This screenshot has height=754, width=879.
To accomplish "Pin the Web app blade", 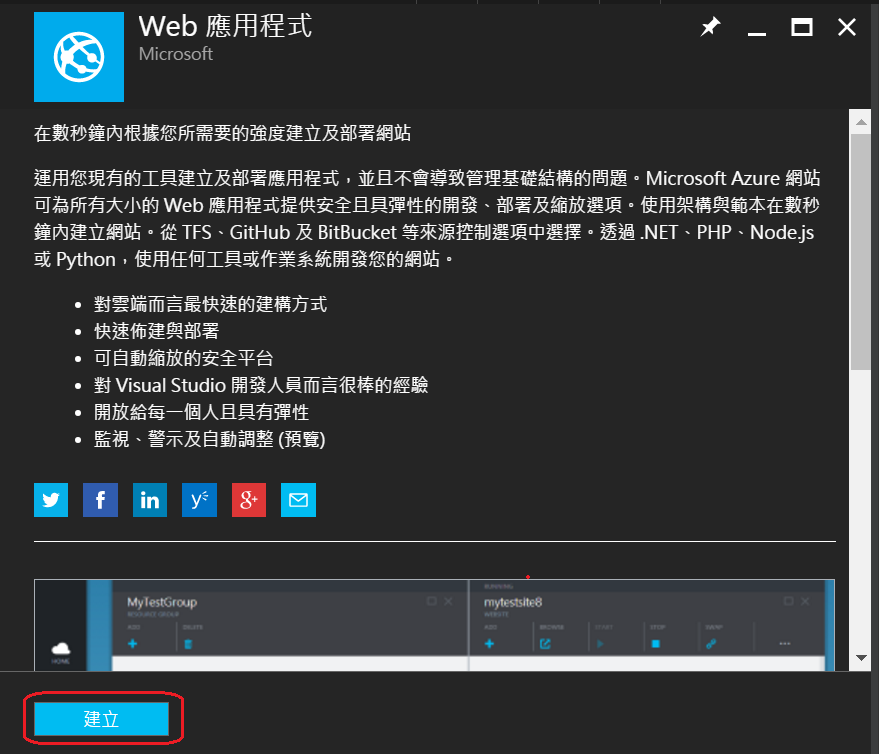I will coord(710,26).
